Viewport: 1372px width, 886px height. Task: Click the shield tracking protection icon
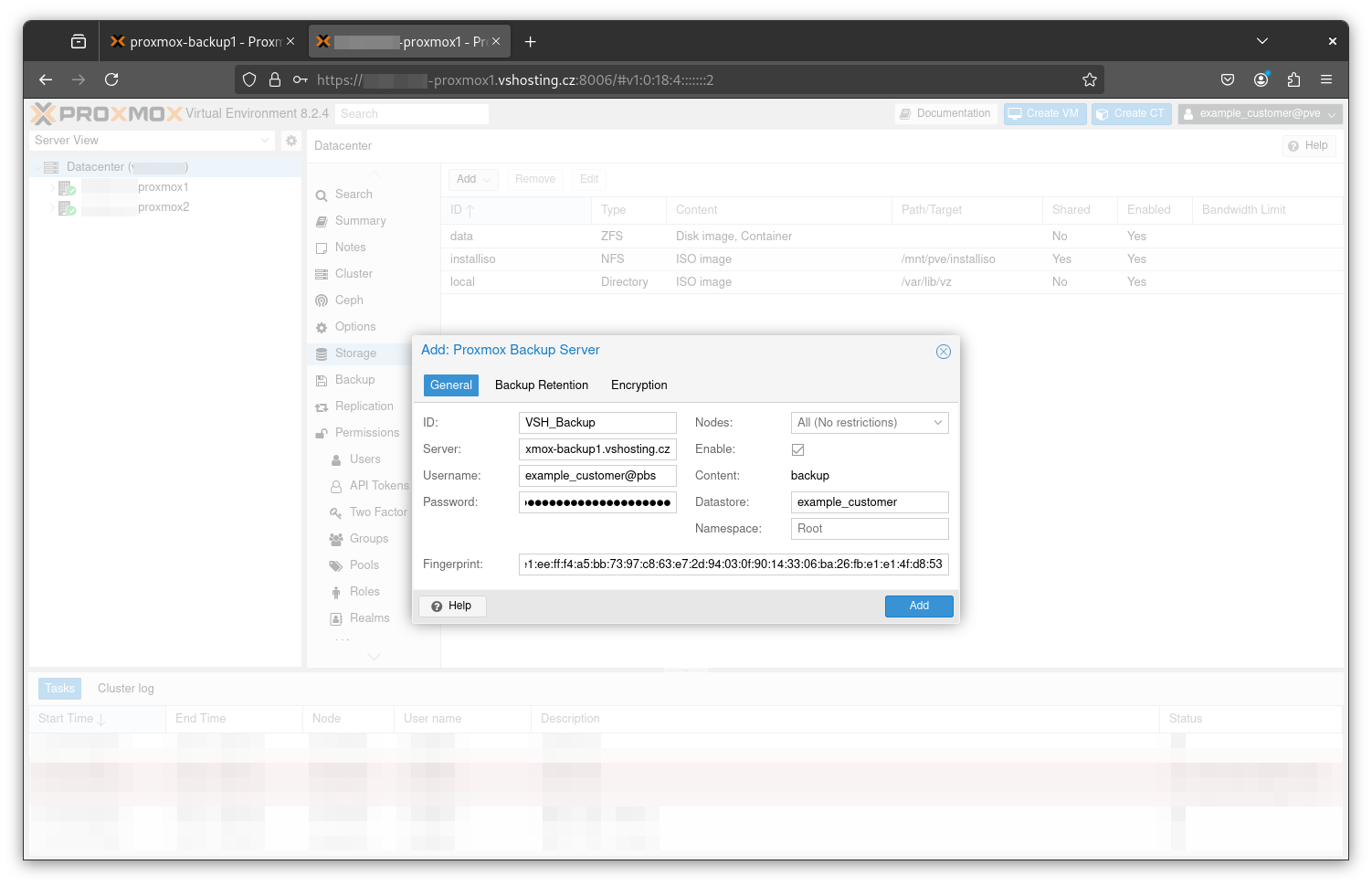tap(249, 79)
